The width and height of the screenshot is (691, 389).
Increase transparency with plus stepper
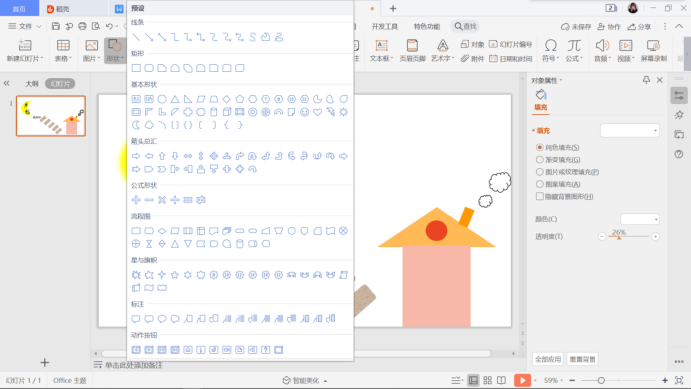coord(655,237)
